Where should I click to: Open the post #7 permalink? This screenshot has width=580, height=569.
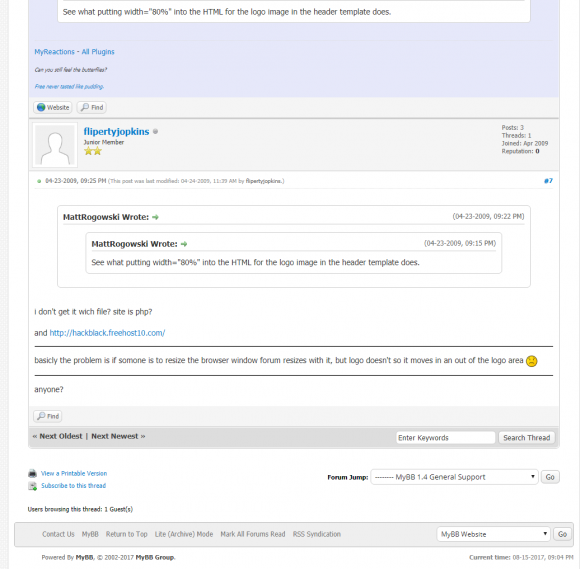(548, 181)
